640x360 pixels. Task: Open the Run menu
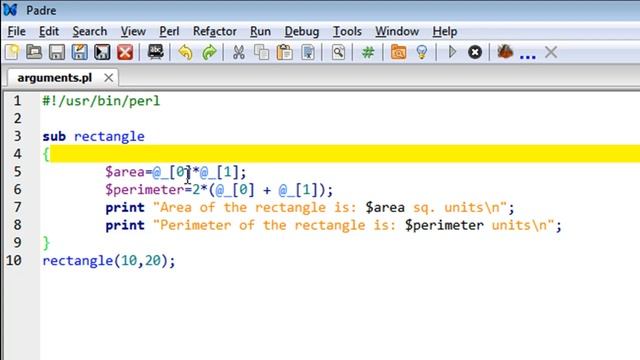[260, 31]
